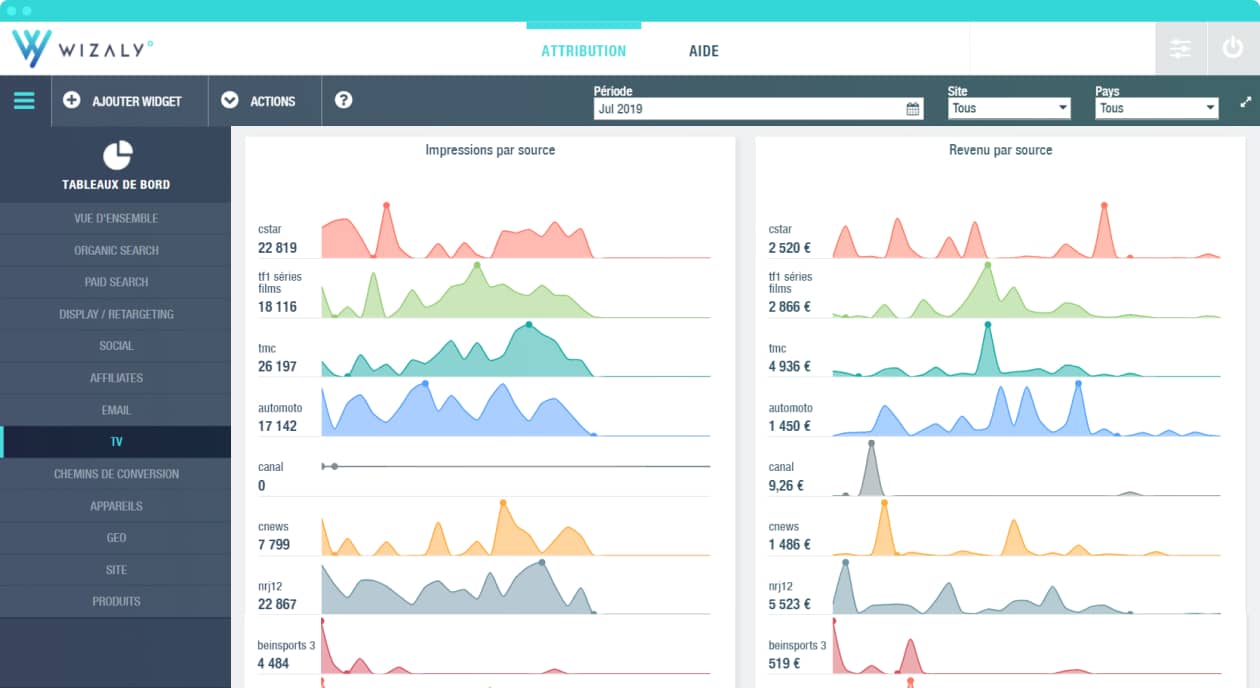Image resolution: width=1260 pixels, height=688 pixels.
Task: Click the Actions chevron icon
Action: point(230,100)
